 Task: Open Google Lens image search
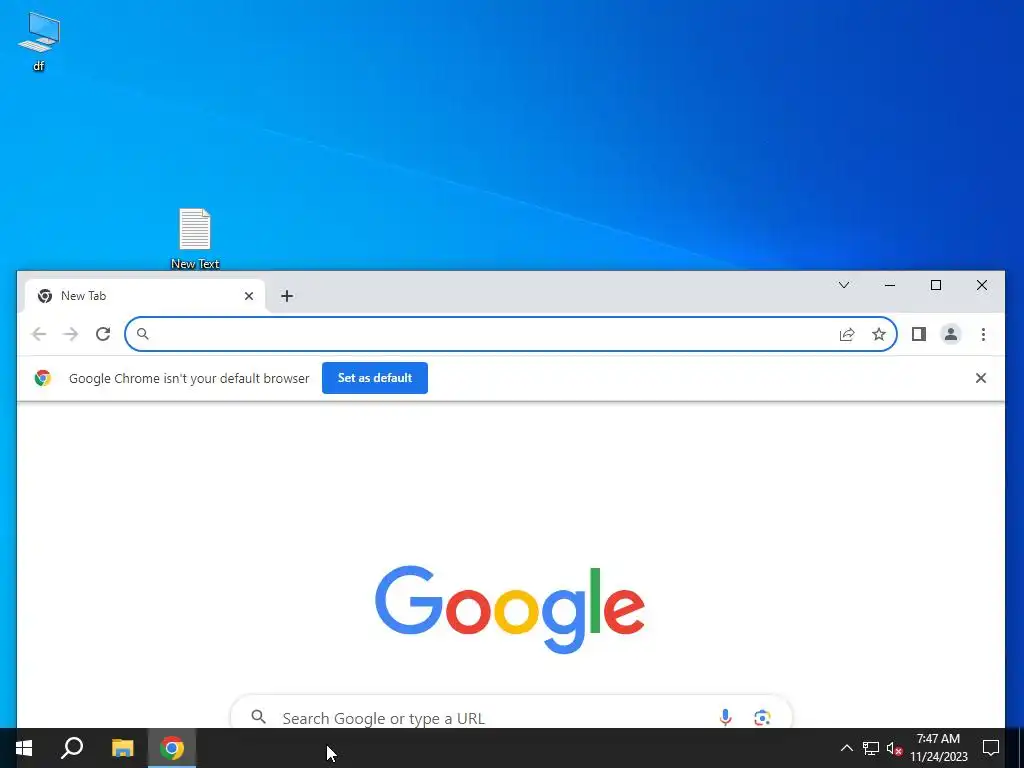762,718
